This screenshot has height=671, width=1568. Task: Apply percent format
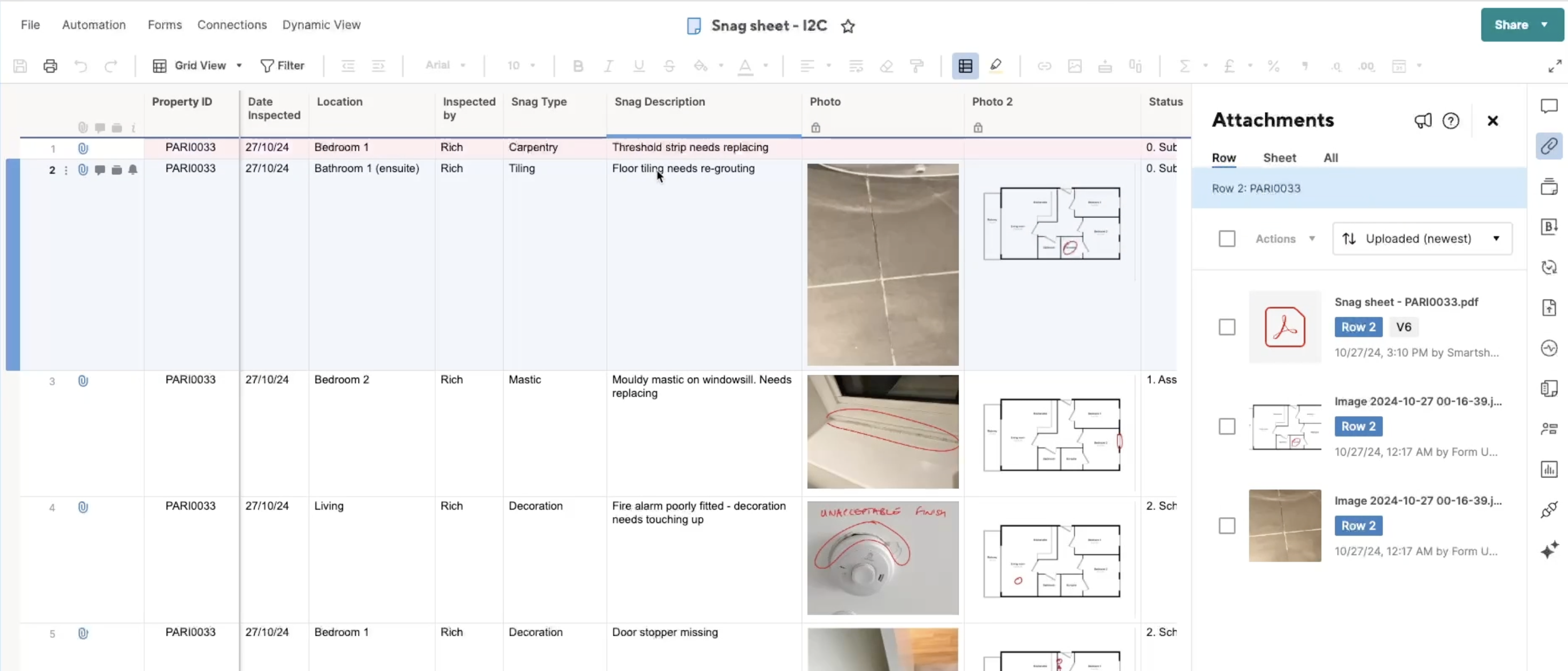pos(1273,66)
